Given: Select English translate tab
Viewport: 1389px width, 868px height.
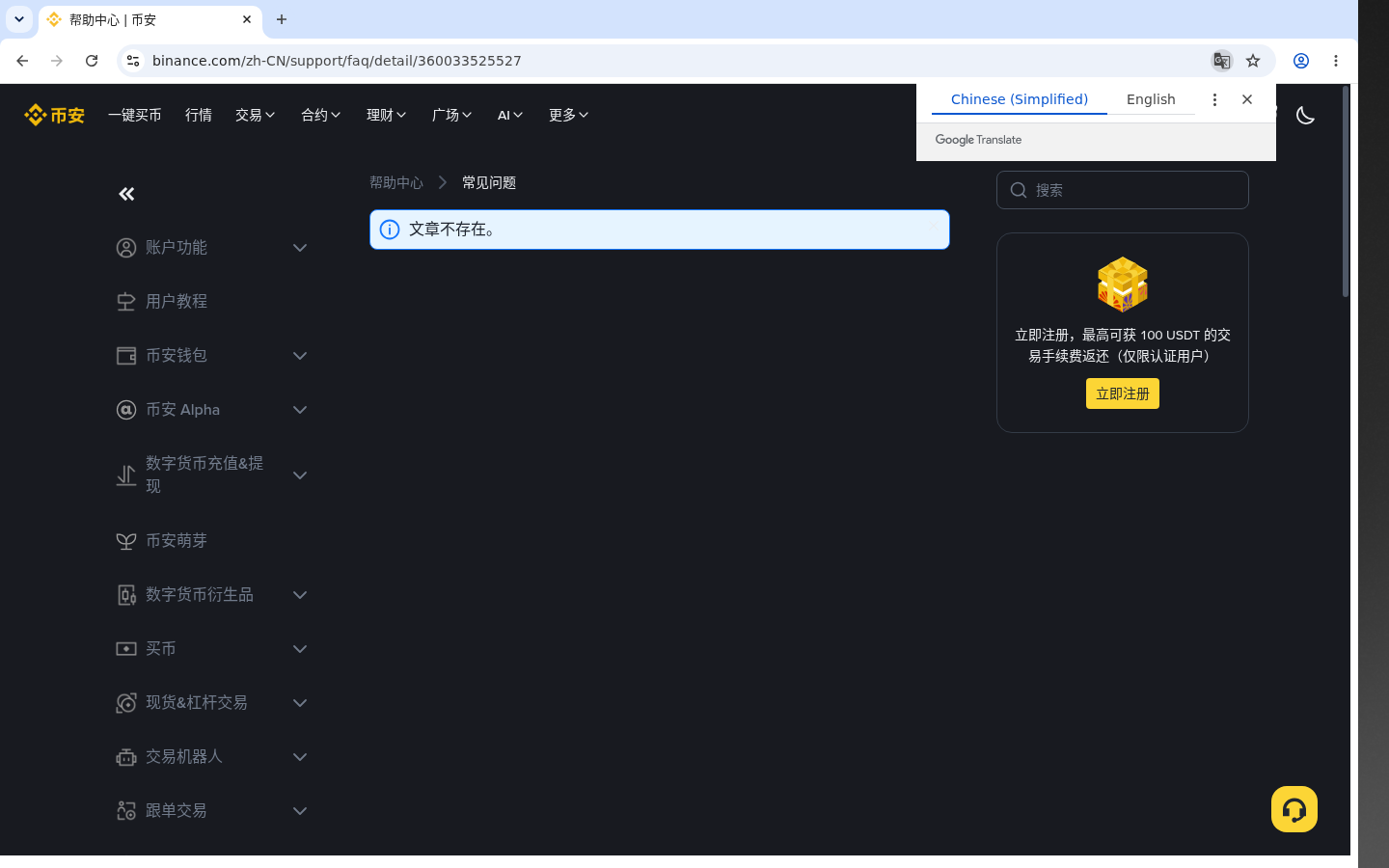Looking at the screenshot, I should 1151,99.
